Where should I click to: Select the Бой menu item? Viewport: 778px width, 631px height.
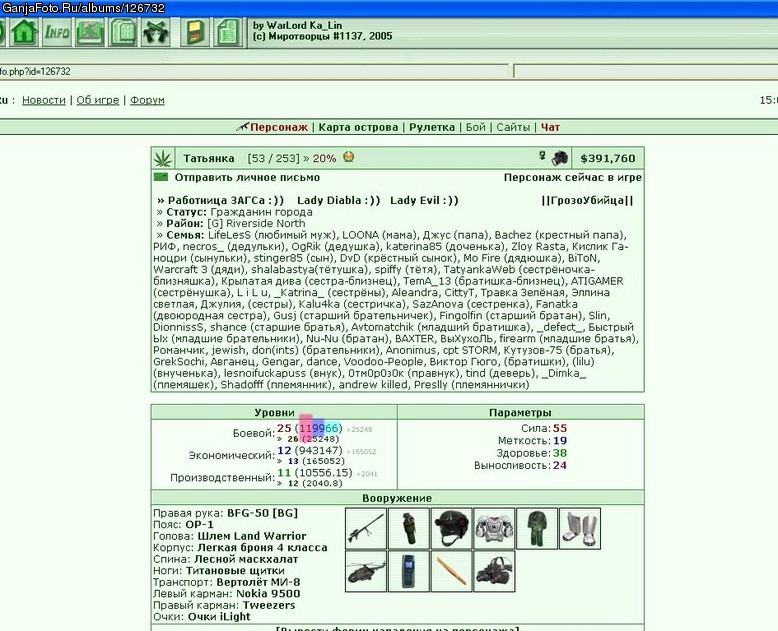point(475,127)
